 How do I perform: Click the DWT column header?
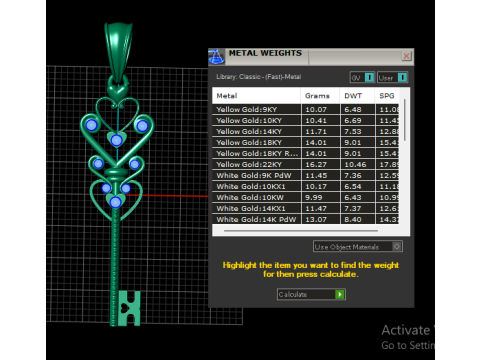pyautogui.click(x=357, y=96)
